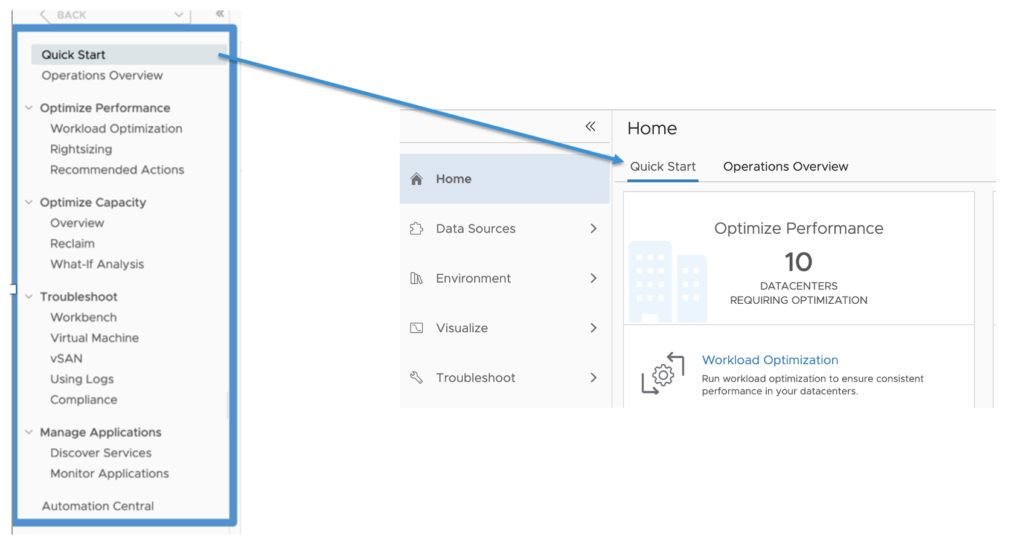
Task: Collapse old left menu with double-chevron
Action: (x=220, y=14)
